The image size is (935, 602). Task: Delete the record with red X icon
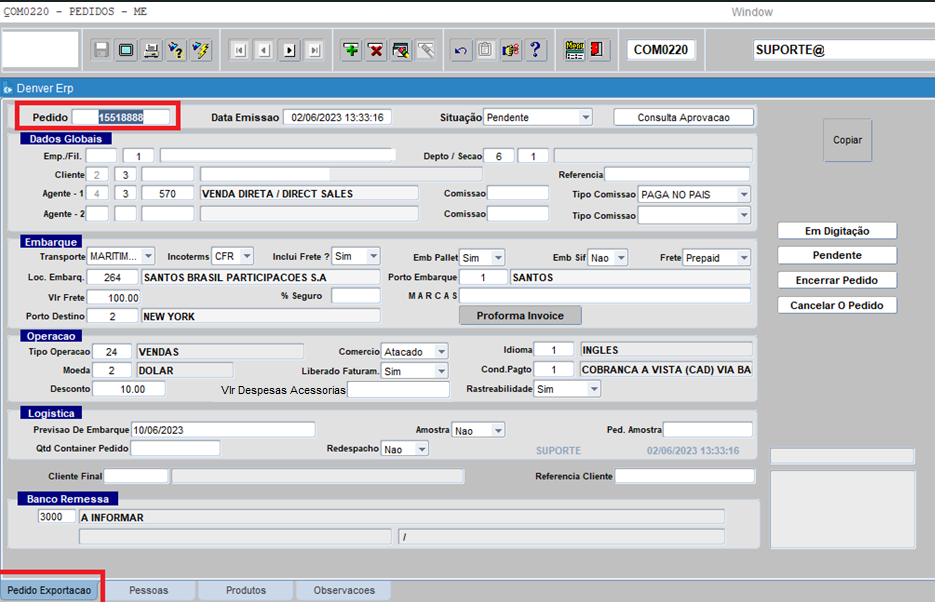(376, 50)
